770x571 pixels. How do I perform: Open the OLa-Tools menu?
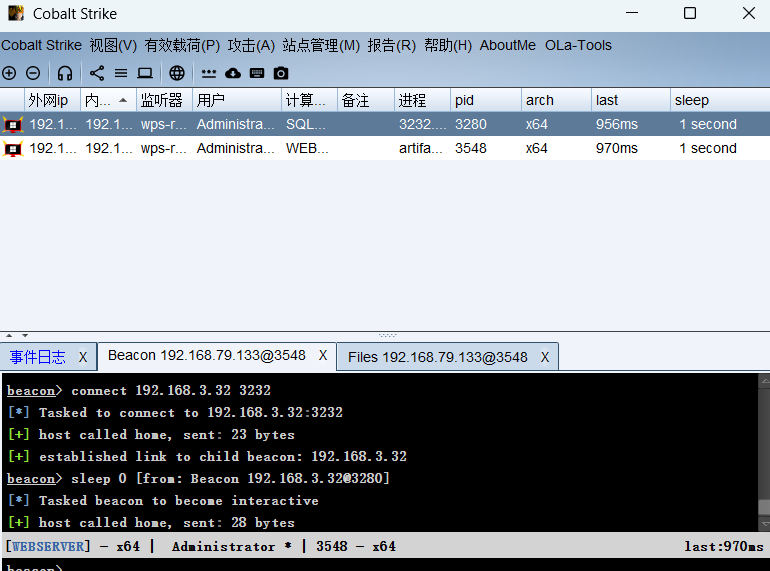coord(578,45)
